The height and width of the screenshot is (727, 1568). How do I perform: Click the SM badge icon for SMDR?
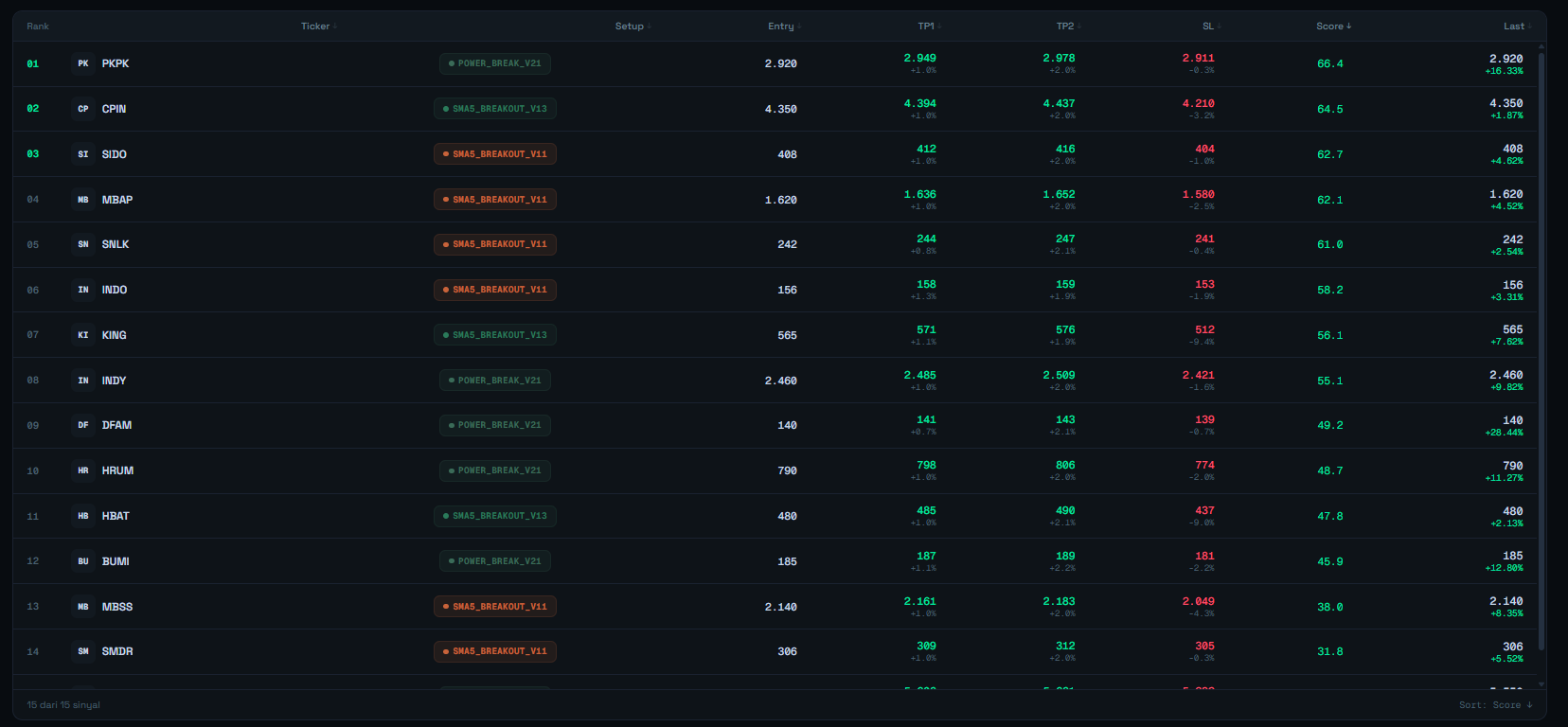(x=83, y=651)
